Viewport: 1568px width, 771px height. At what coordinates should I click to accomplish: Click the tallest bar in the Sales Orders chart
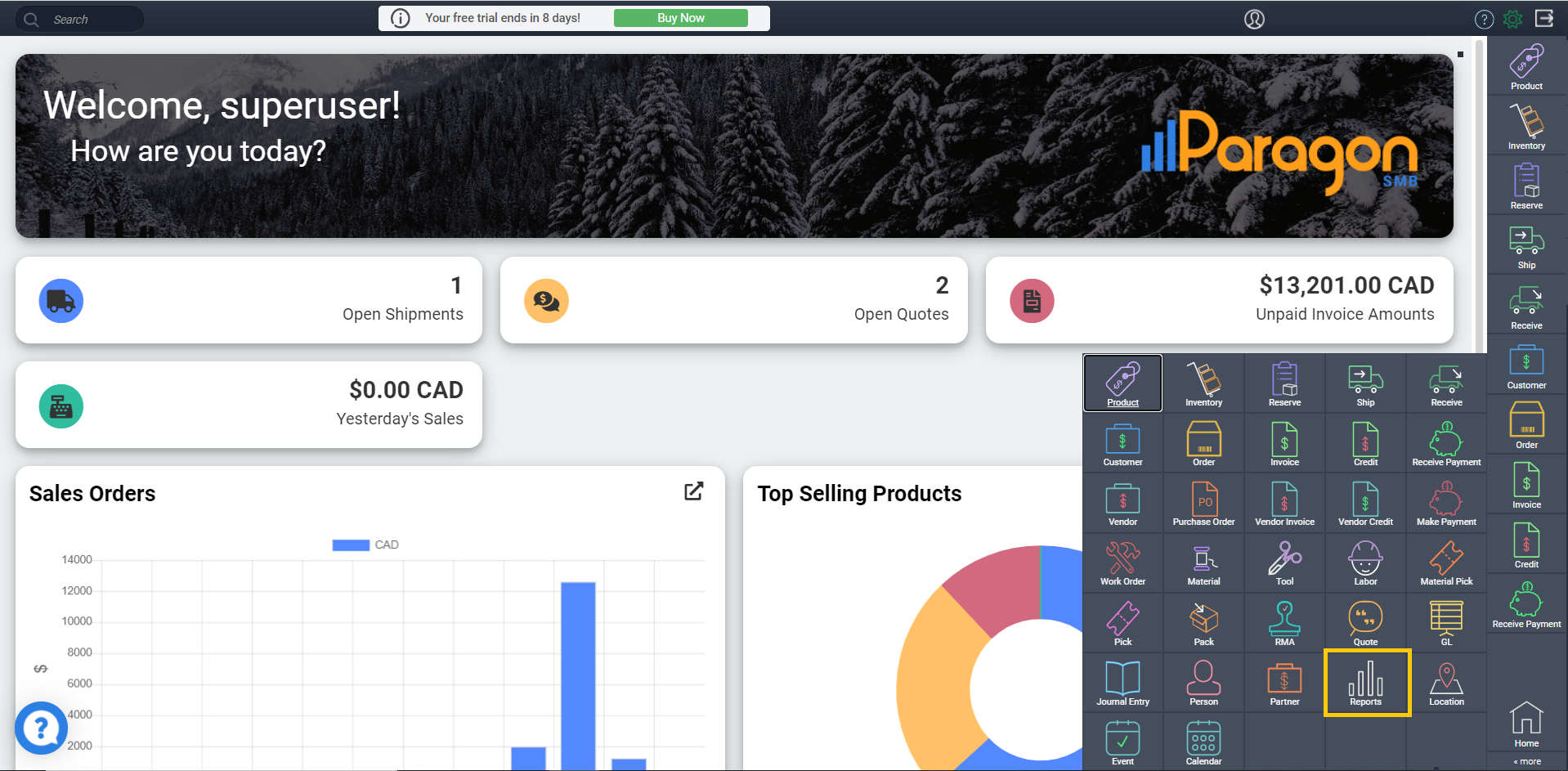coord(578,675)
